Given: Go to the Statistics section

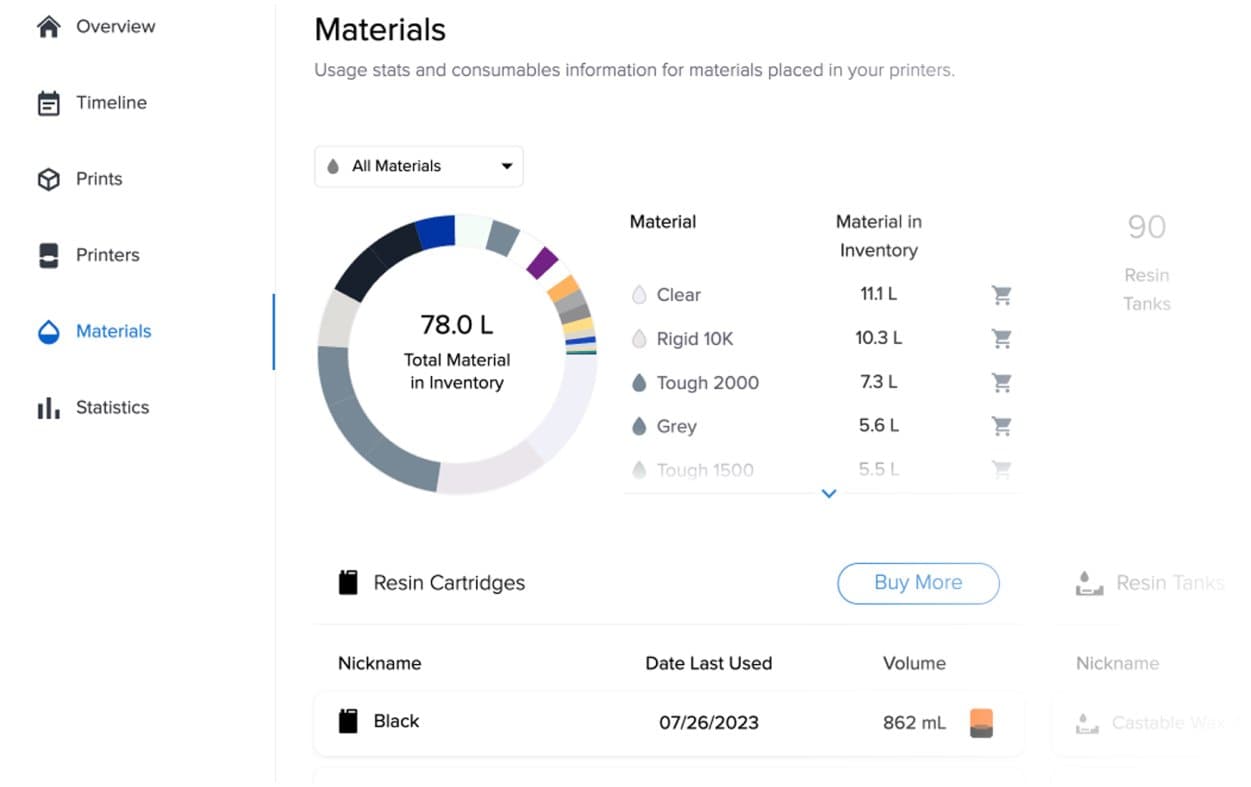Looking at the screenshot, I should coord(112,408).
